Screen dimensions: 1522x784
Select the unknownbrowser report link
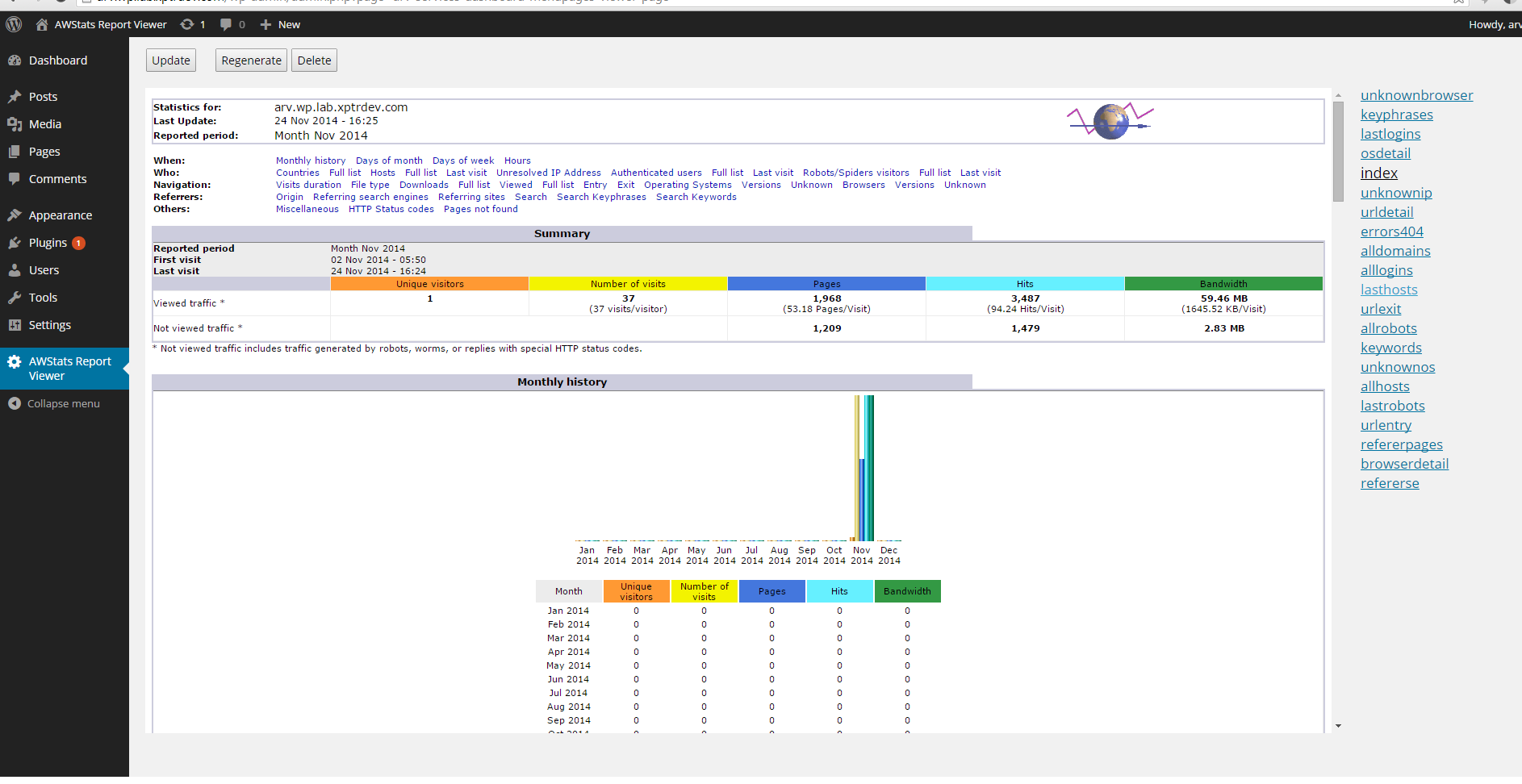click(1416, 95)
